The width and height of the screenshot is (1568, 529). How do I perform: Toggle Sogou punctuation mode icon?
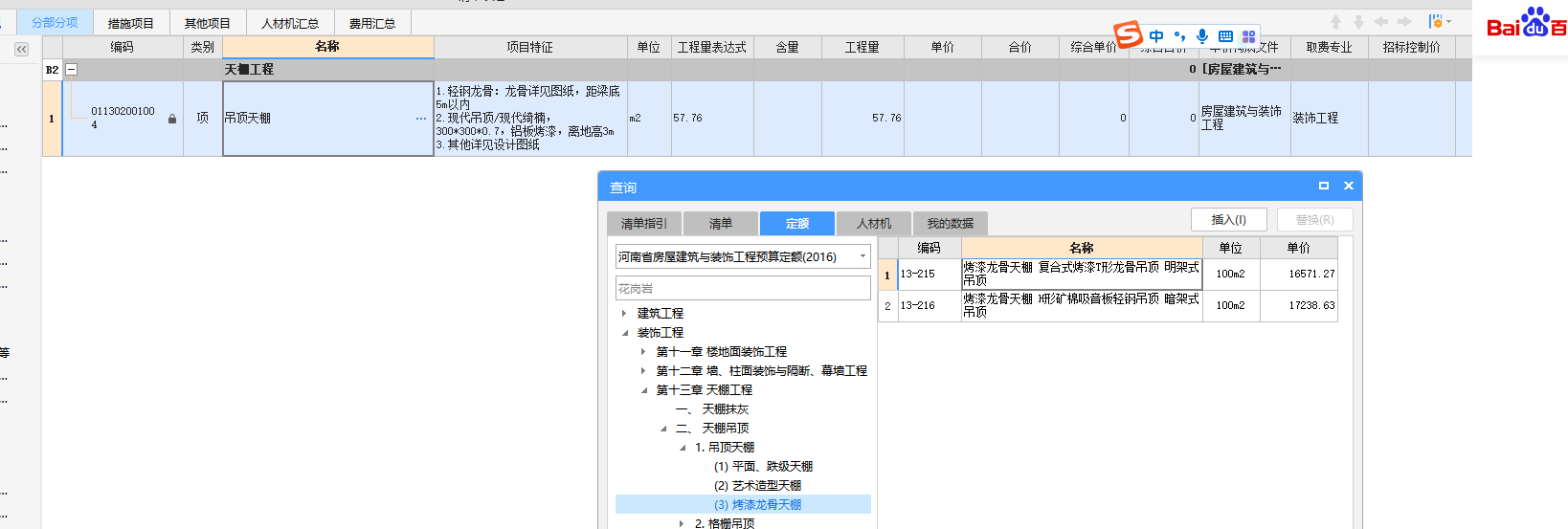click(1179, 36)
